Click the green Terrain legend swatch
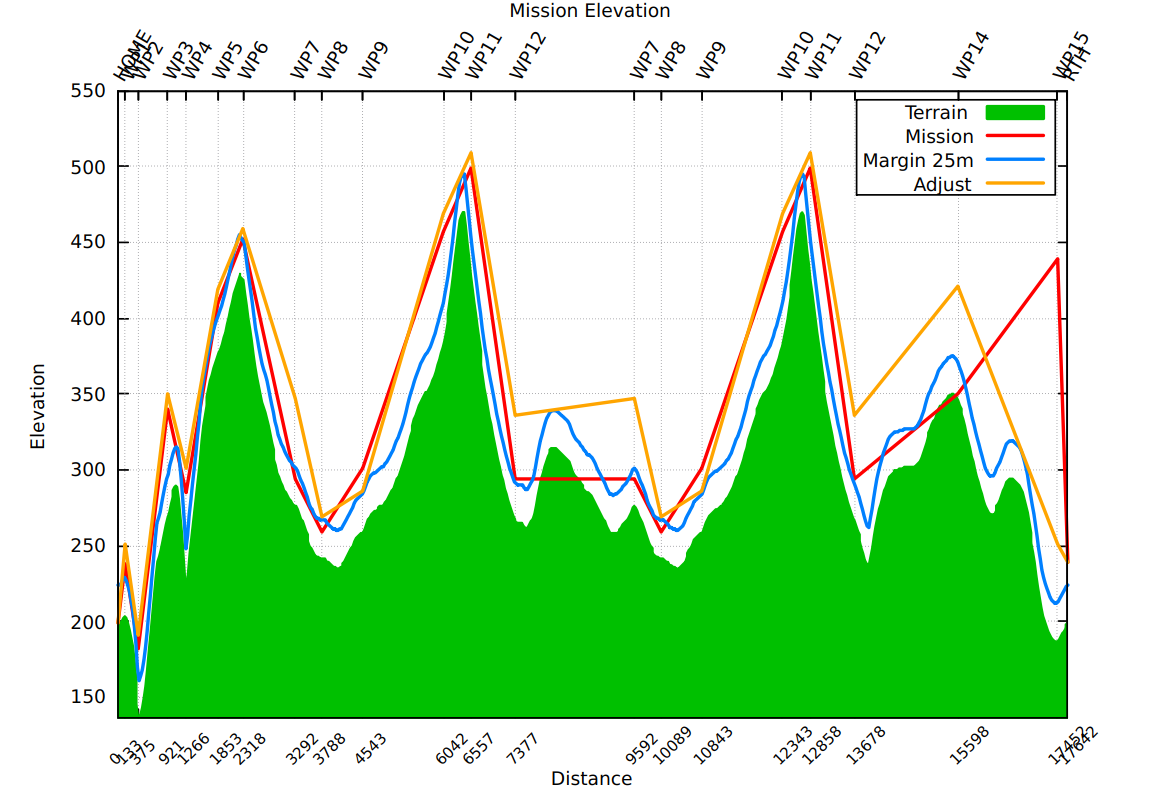The image size is (1158, 791). (1015, 112)
